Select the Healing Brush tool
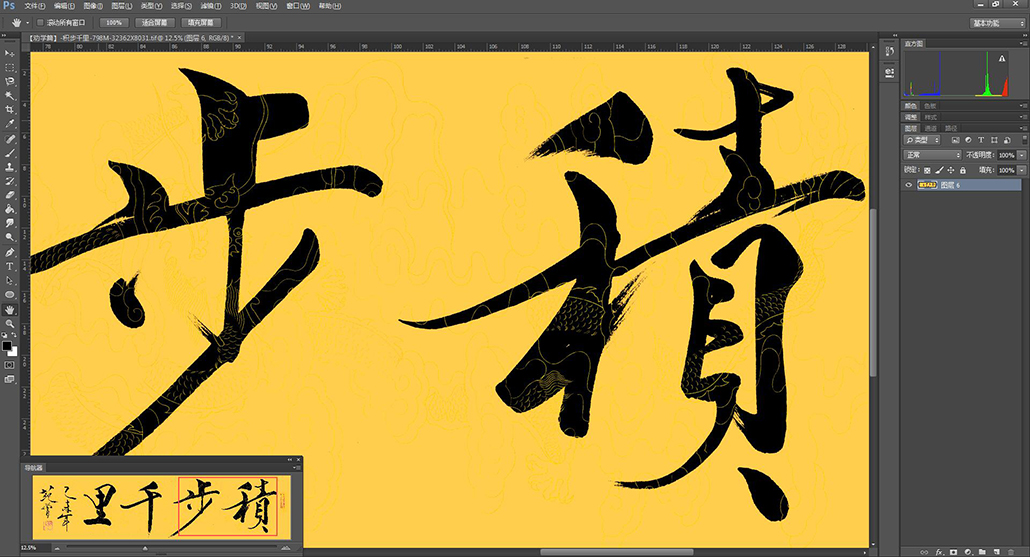This screenshot has height=557, width=1030. pyautogui.click(x=9, y=139)
